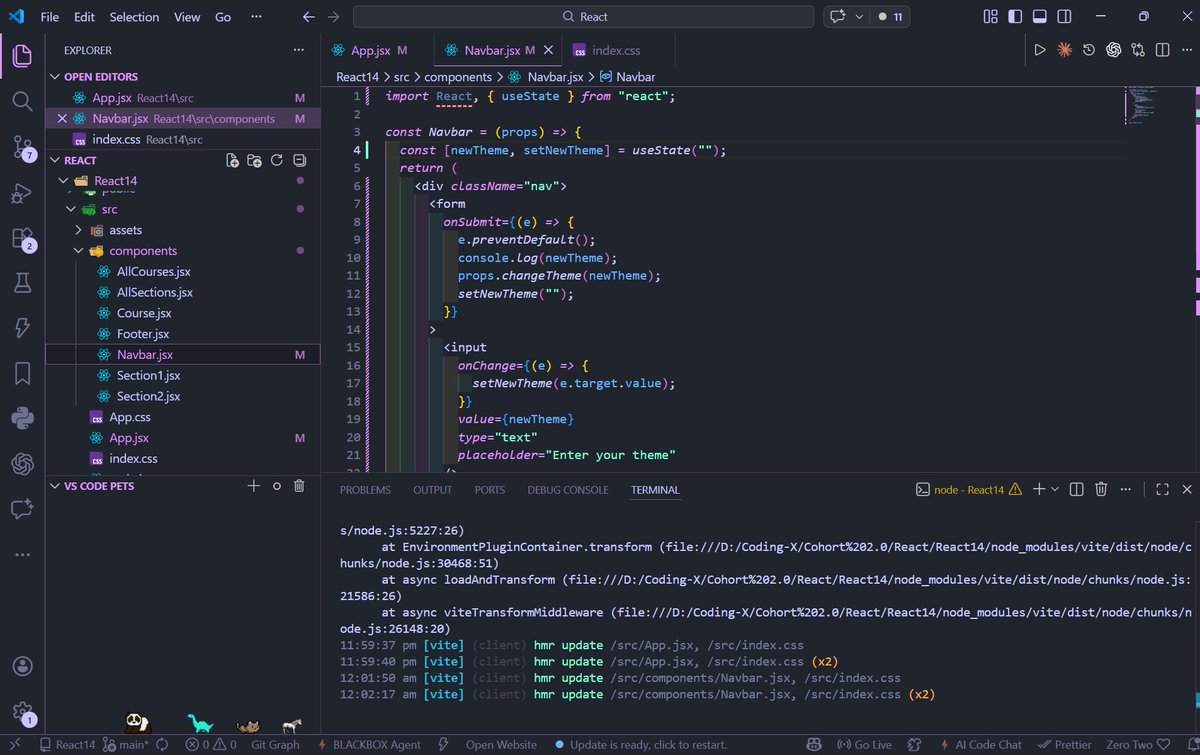Switch to DEBUG CONSOLE panel tab
The width and height of the screenshot is (1200, 755).
point(568,490)
